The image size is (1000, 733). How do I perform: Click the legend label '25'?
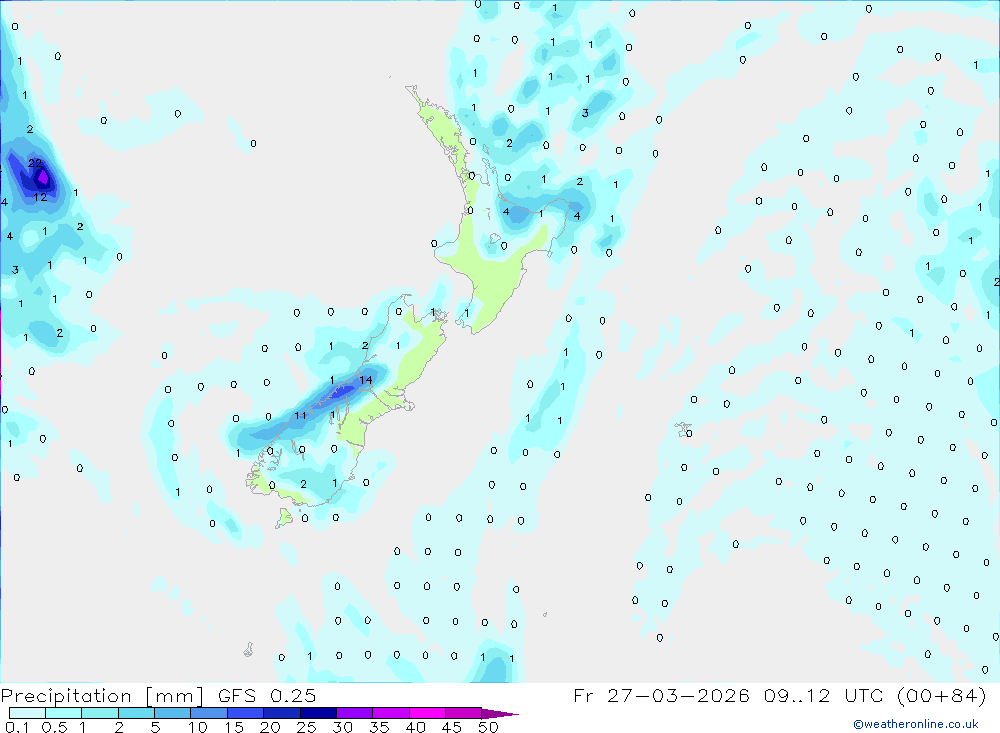pos(306,727)
